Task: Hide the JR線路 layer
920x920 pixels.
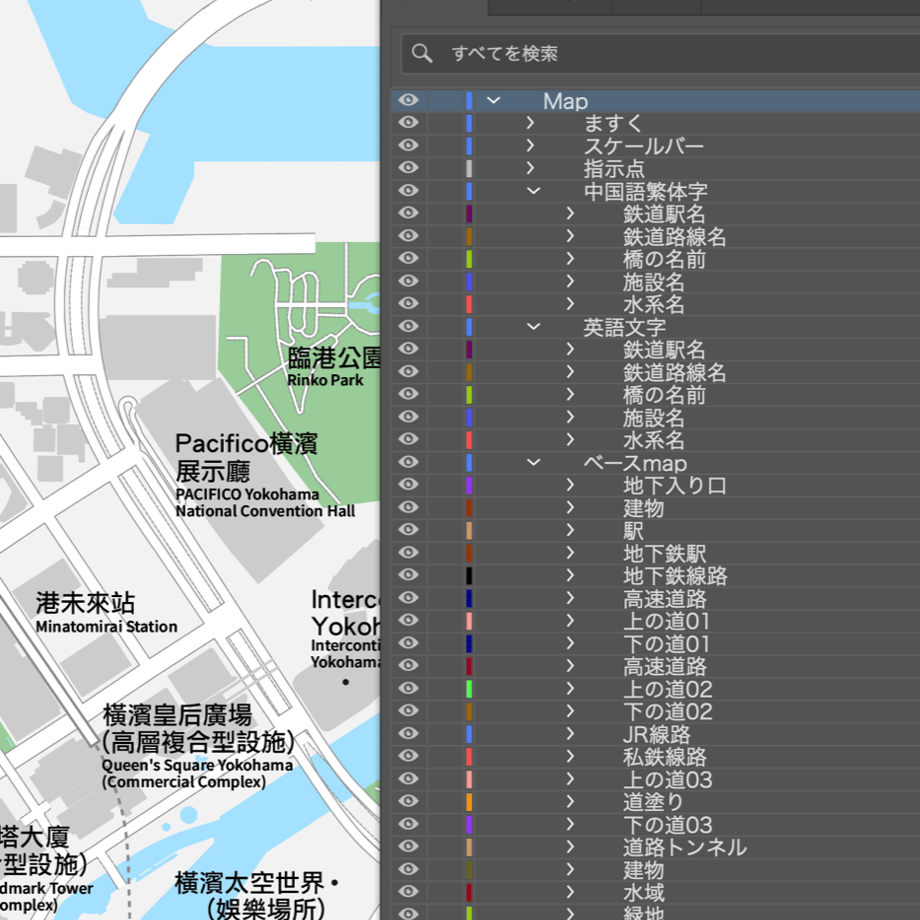Action: click(408, 733)
